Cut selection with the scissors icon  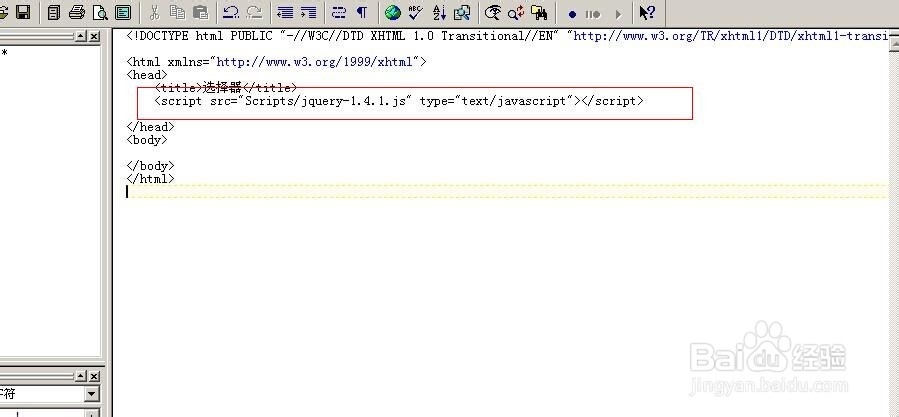(154, 12)
